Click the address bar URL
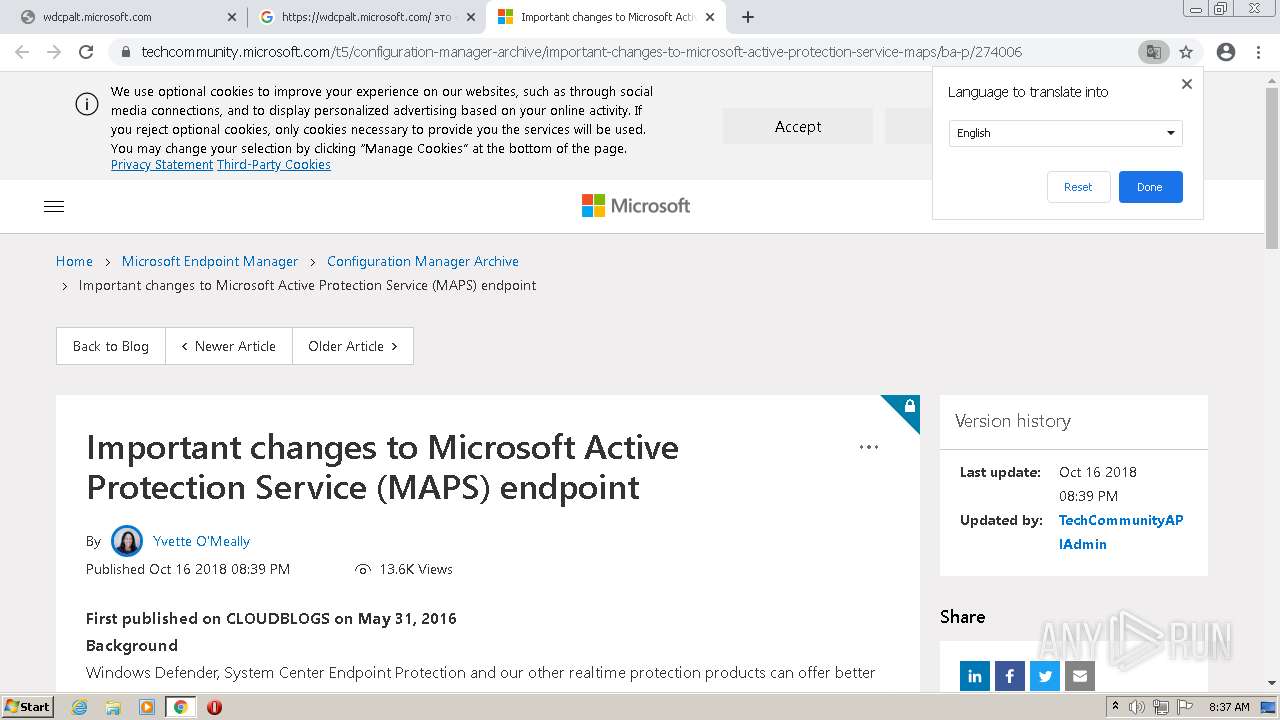This screenshot has height=720, width=1280. click(582, 52)
